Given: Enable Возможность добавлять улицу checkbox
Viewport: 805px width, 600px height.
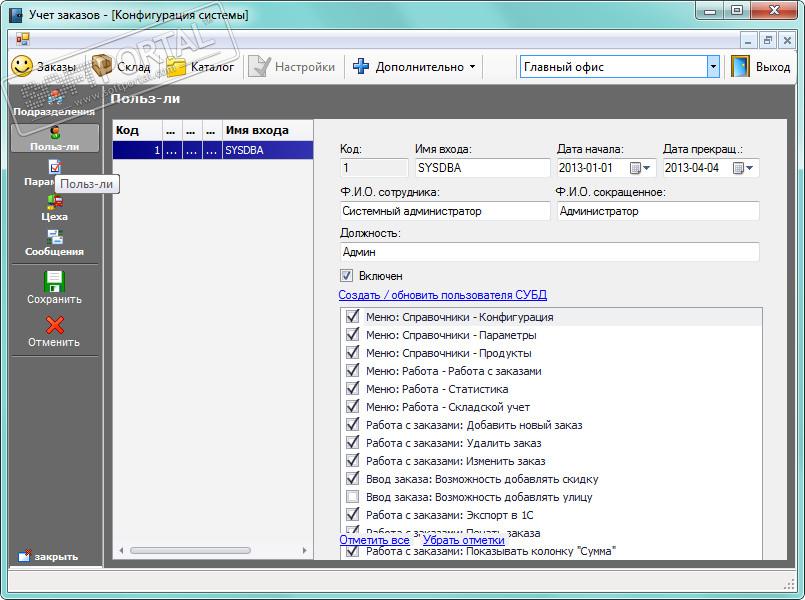Looking at the screenshot, I should tap(353, 497).
